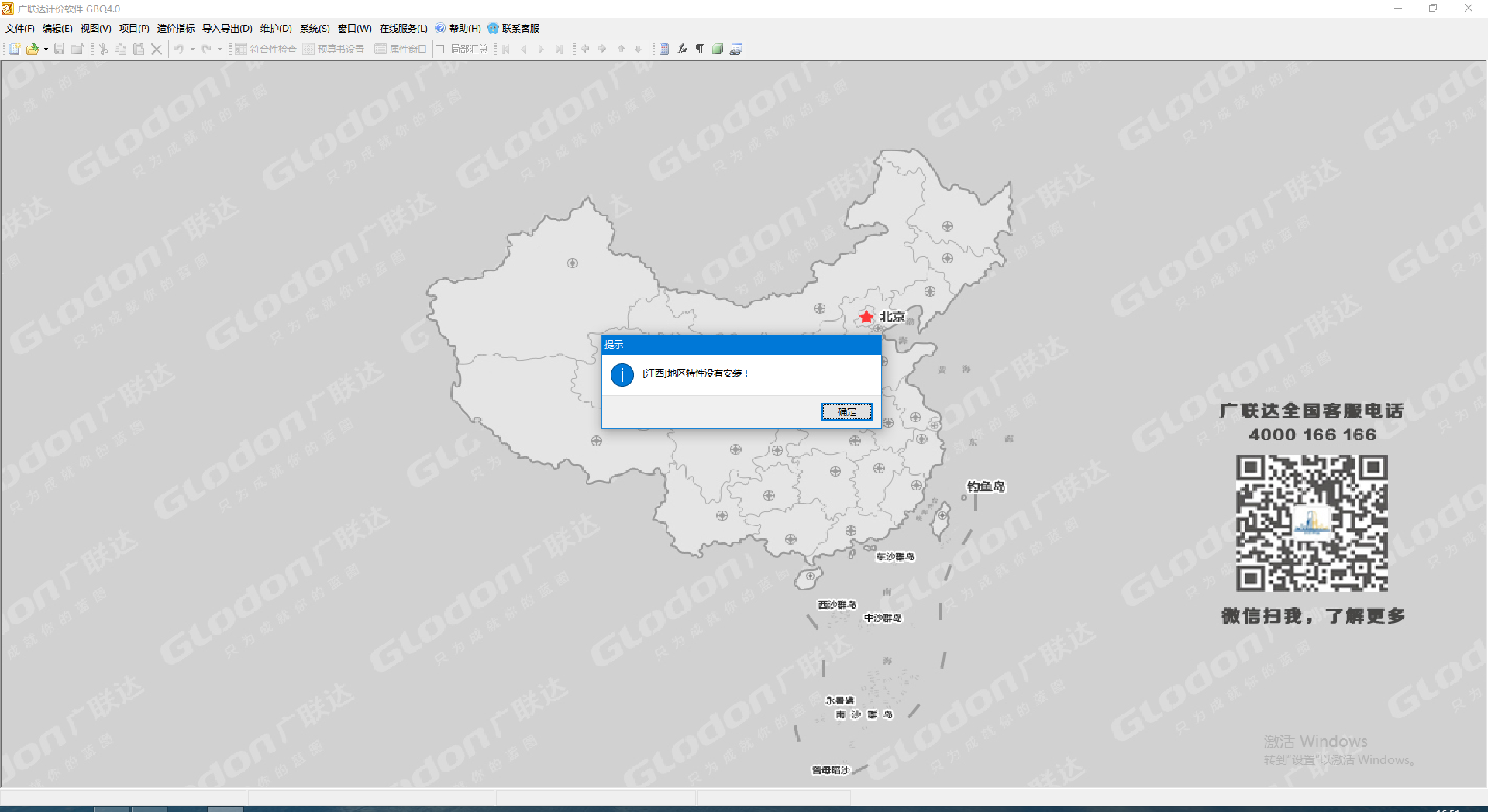
Task: Click the blue info icon in dialog
Action: click(622, 375)
